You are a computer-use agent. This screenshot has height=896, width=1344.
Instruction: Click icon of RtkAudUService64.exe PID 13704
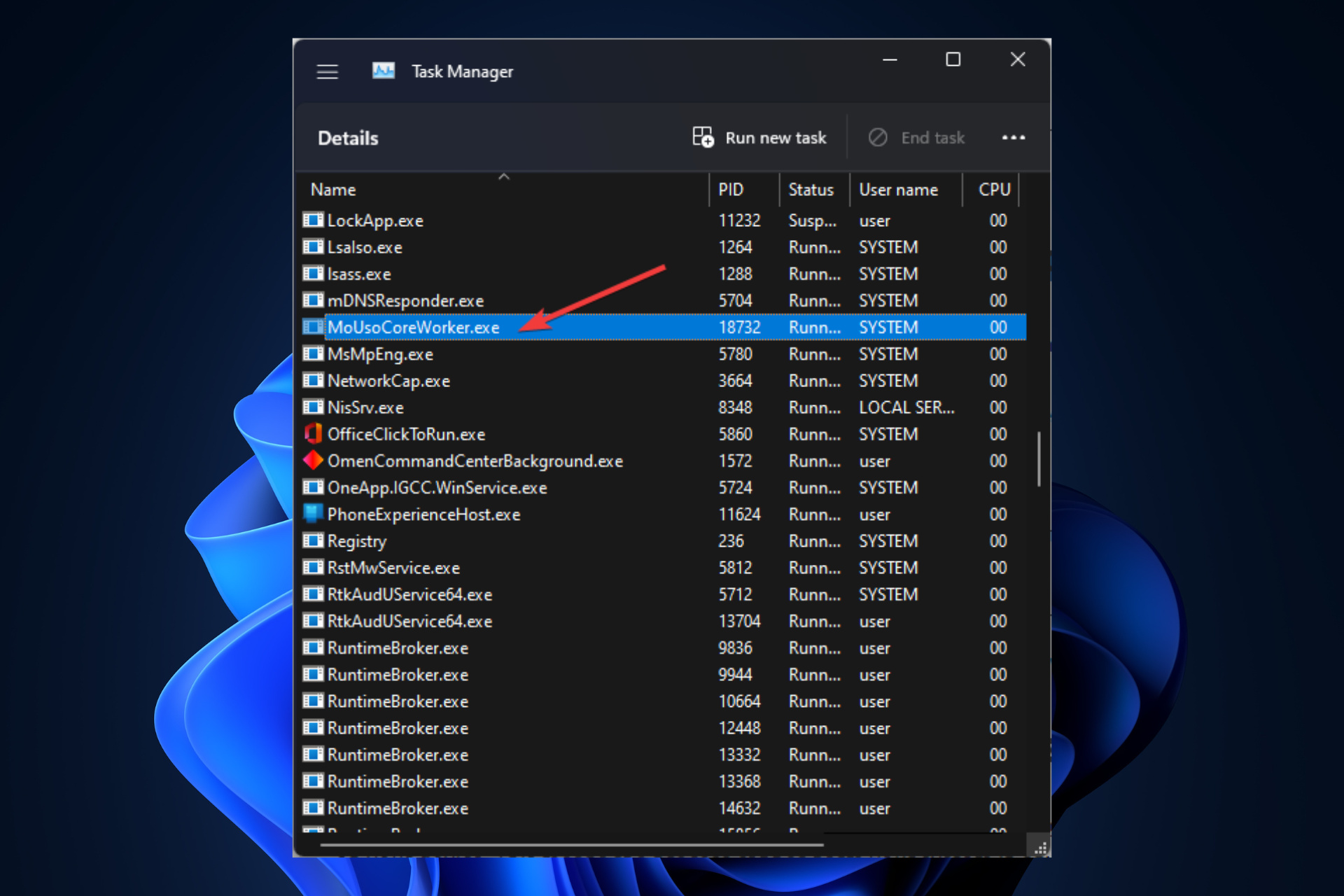tap(313, 621)
